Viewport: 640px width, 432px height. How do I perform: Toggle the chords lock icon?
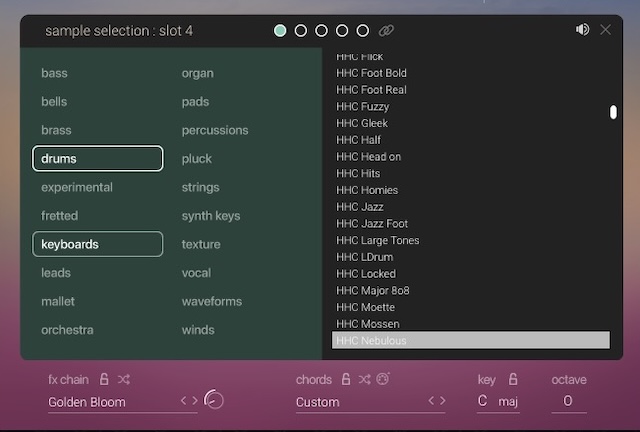[346, 380]
